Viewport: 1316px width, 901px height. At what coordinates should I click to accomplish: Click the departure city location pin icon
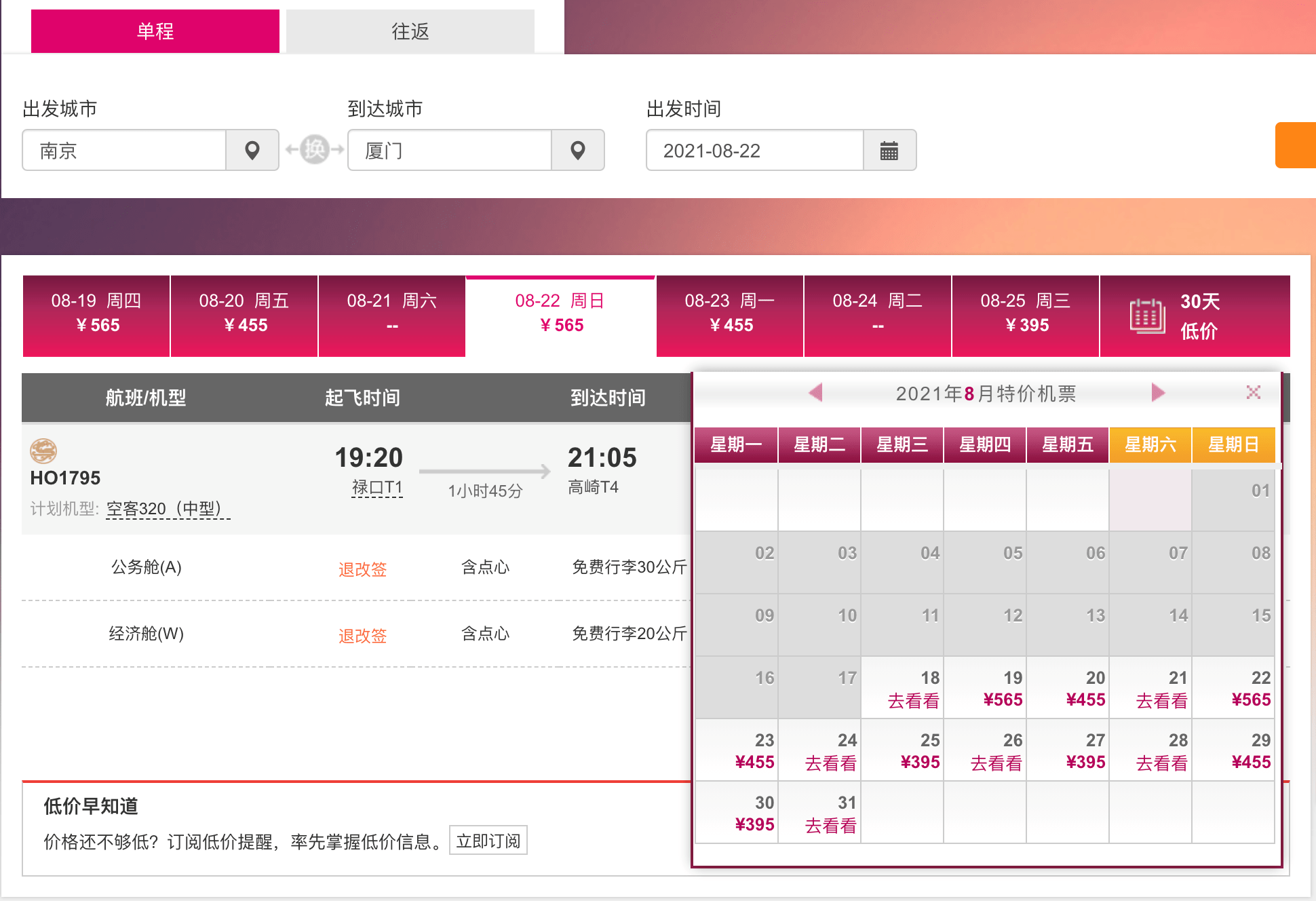point(252,150)
